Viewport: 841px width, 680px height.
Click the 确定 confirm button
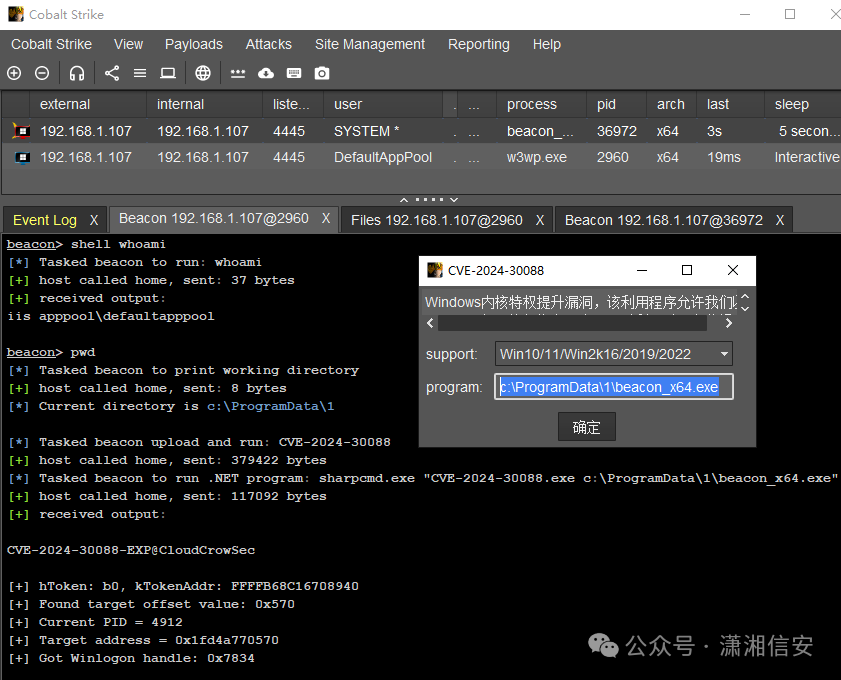pyautogui.click(x=586, y=427)
